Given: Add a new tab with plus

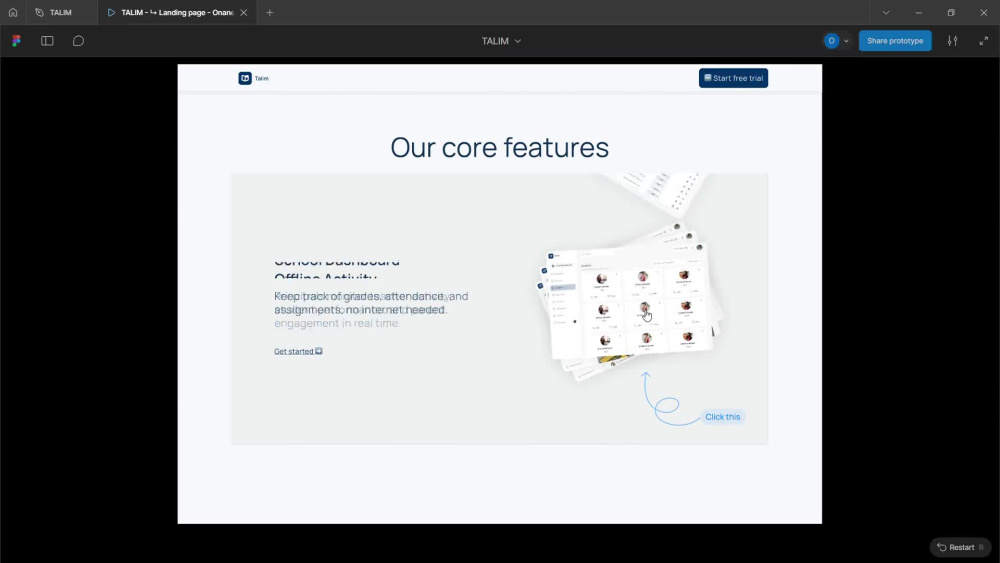Looking at the screenshot, I should [x=270, y=13].
